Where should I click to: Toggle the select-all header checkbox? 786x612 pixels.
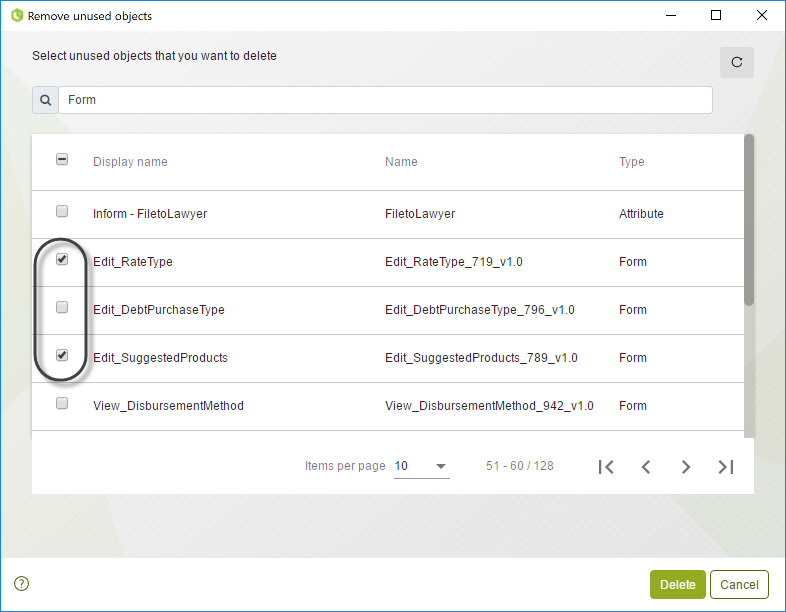62,159
